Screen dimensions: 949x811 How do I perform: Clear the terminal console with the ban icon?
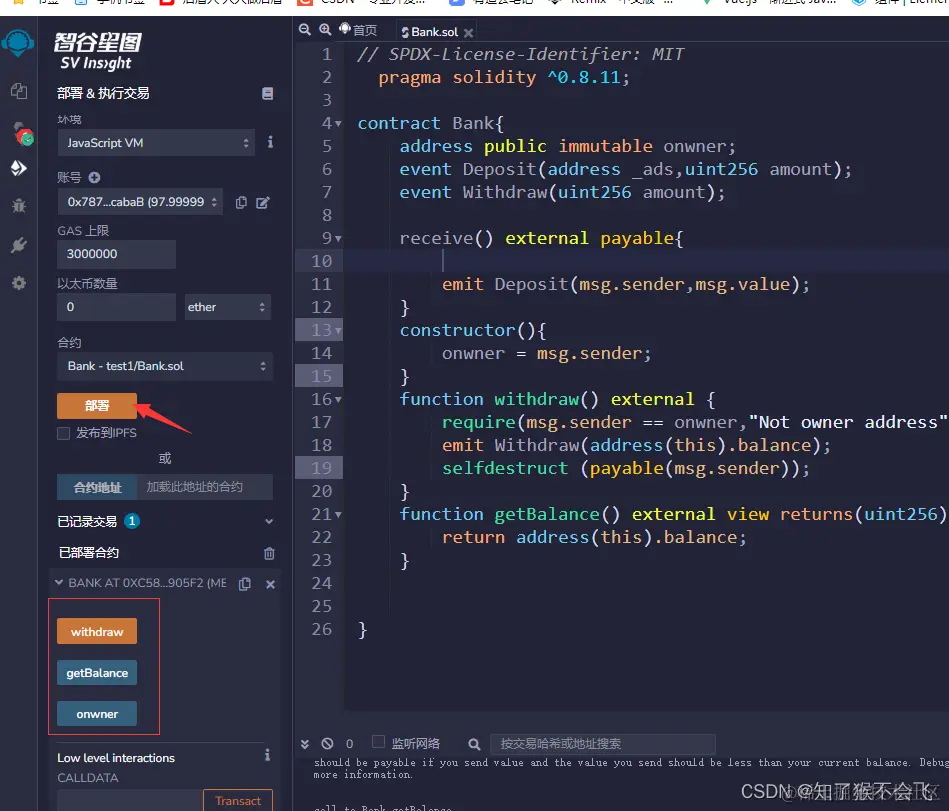(327, 744)
